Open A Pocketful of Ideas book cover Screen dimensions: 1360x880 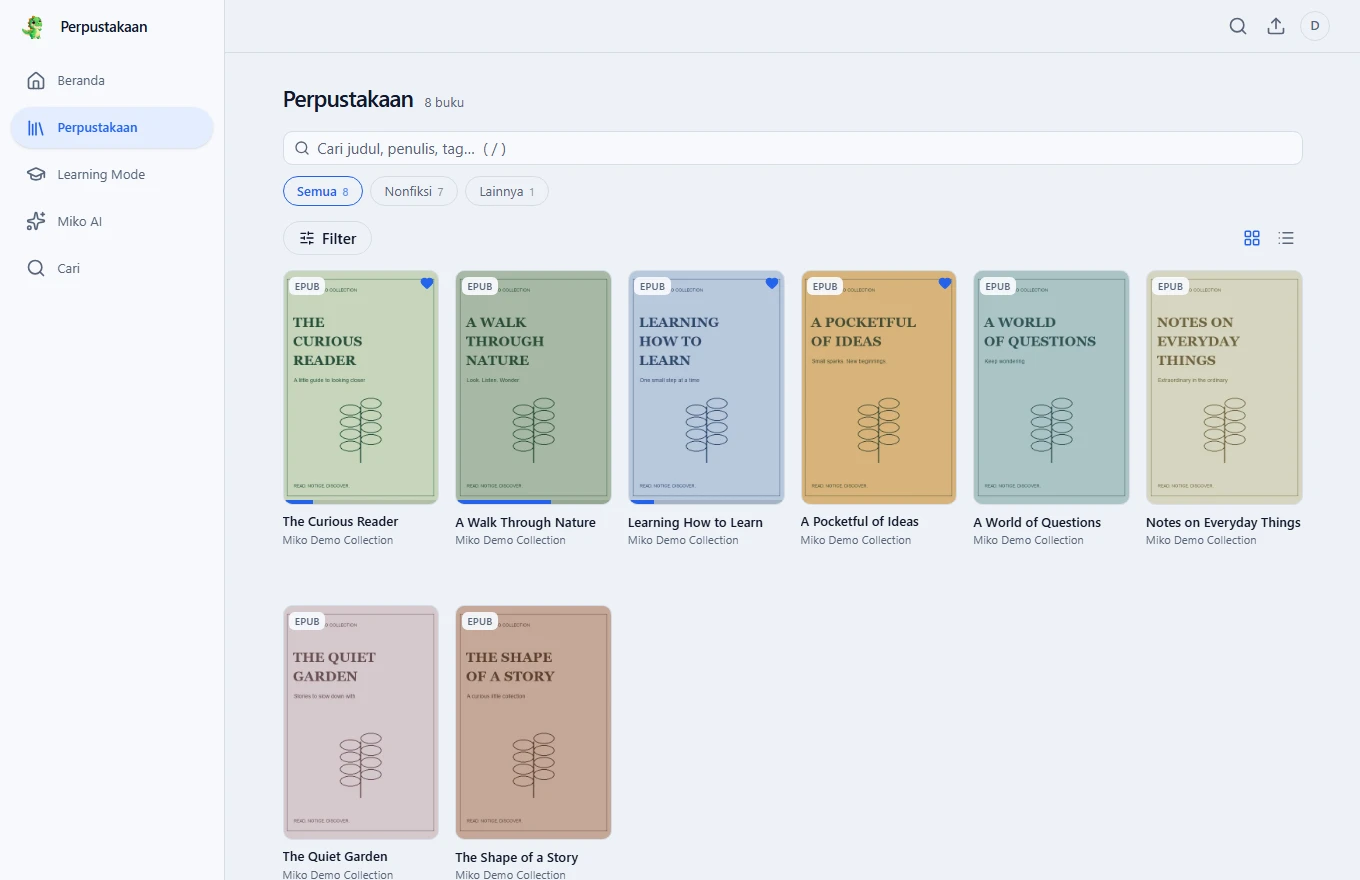point(879,387)
